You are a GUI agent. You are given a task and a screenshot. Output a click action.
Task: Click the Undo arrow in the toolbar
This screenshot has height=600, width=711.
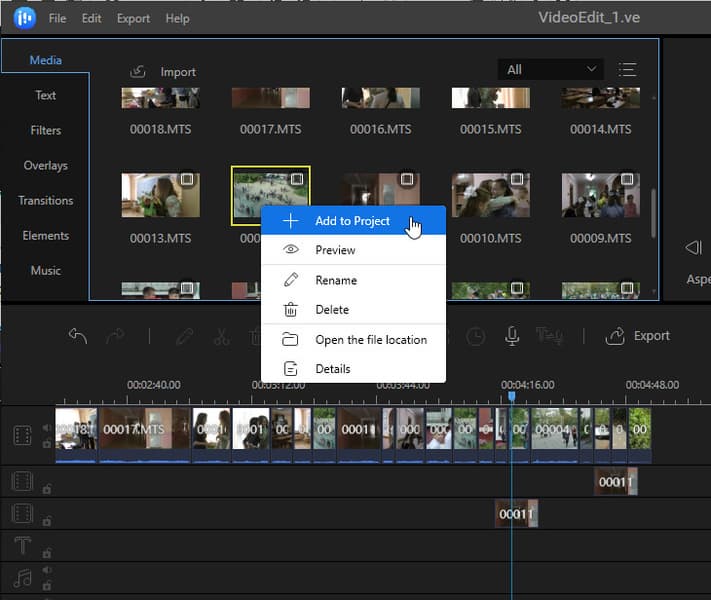pyautogui.click(x=78, y=336)
